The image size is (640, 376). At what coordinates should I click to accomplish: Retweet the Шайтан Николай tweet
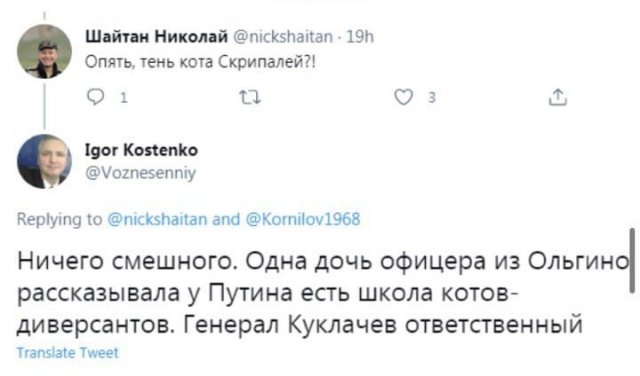(x=249, y=98)
